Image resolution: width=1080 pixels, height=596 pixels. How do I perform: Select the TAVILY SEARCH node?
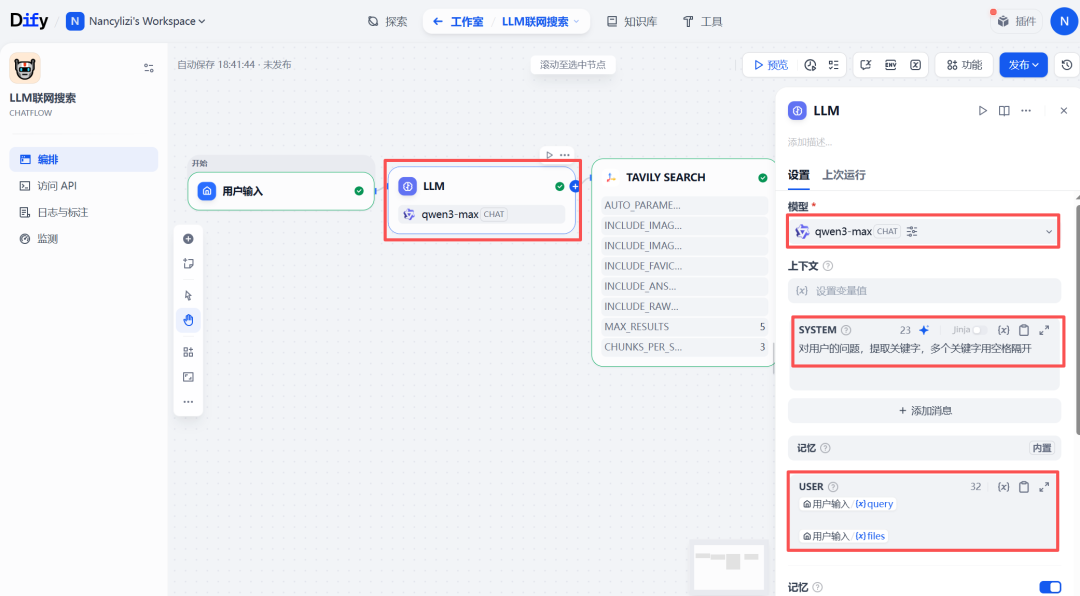coord(683,262)
